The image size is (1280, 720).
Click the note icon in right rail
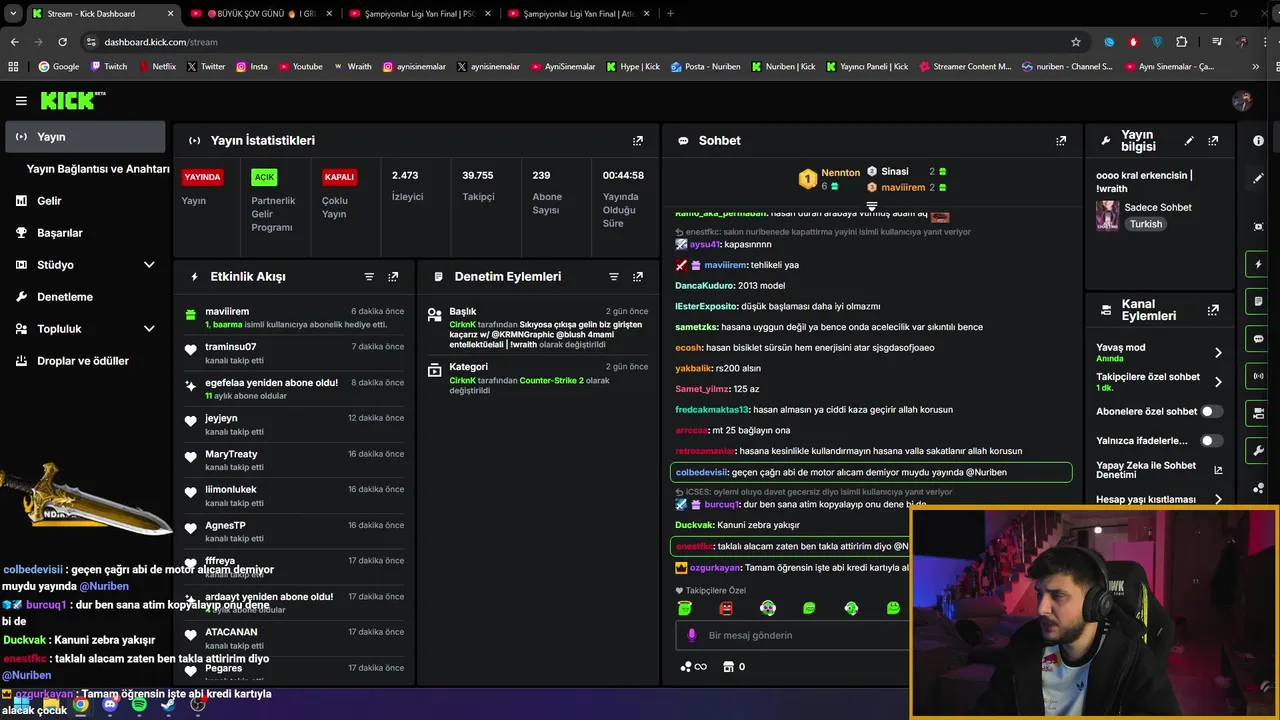point(1258,301)
